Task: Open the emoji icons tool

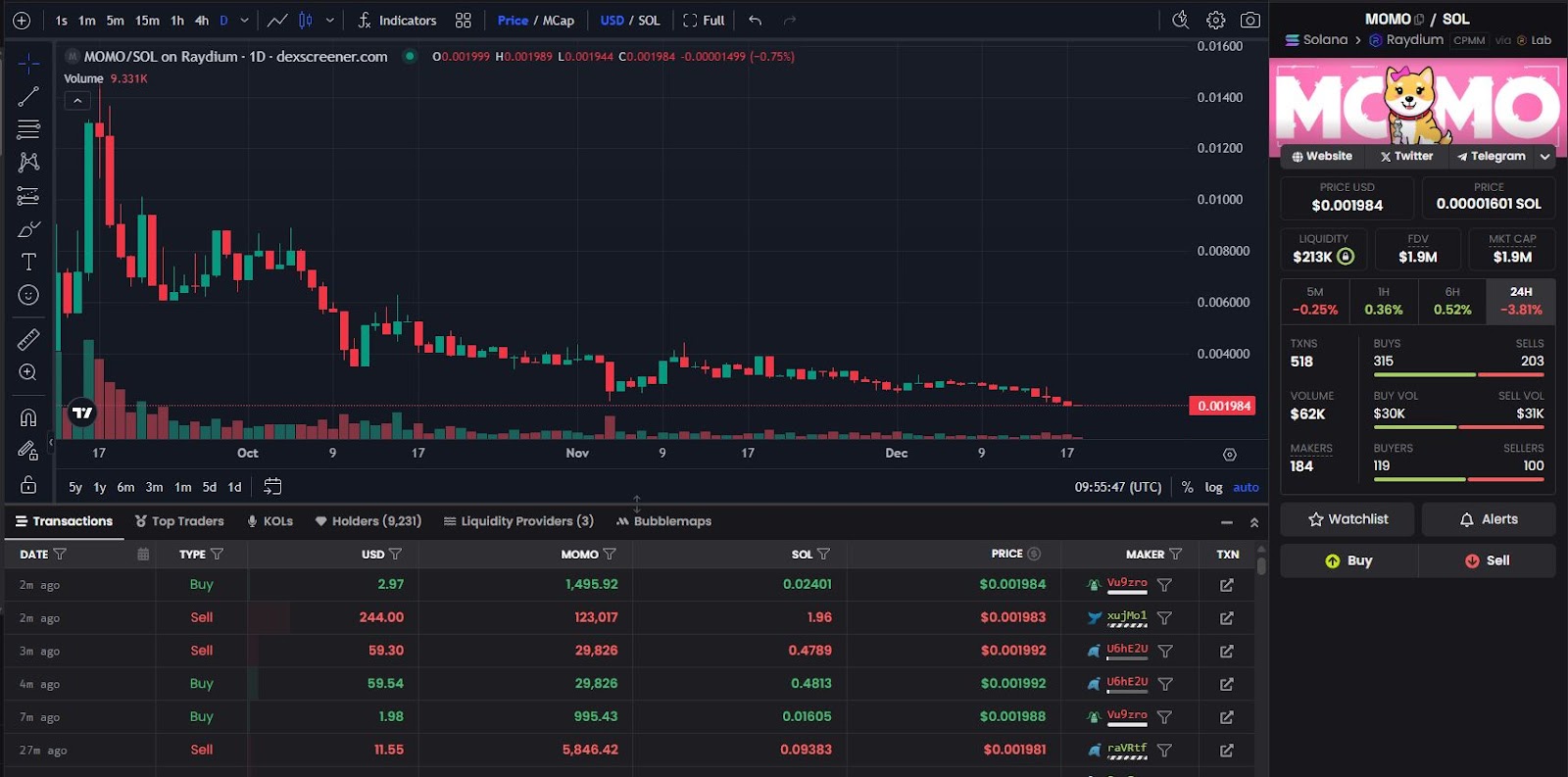Action: [x=28, y=295]
